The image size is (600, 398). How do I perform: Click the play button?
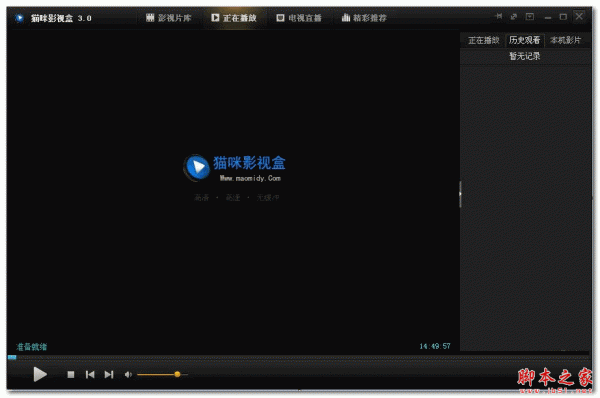pyautogui.click(x=40, y=374)
